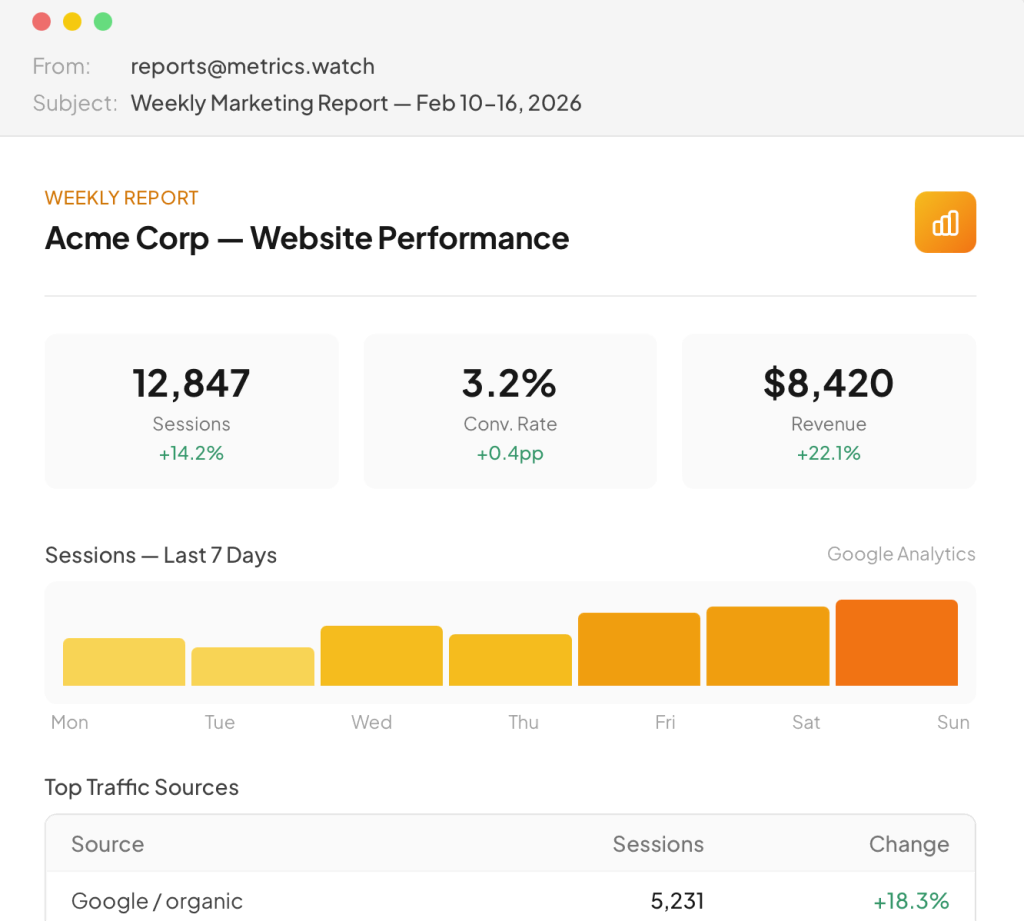Click the Mon axis label
The height and width of the screenshot is (921, 1024).
(70, 722)
